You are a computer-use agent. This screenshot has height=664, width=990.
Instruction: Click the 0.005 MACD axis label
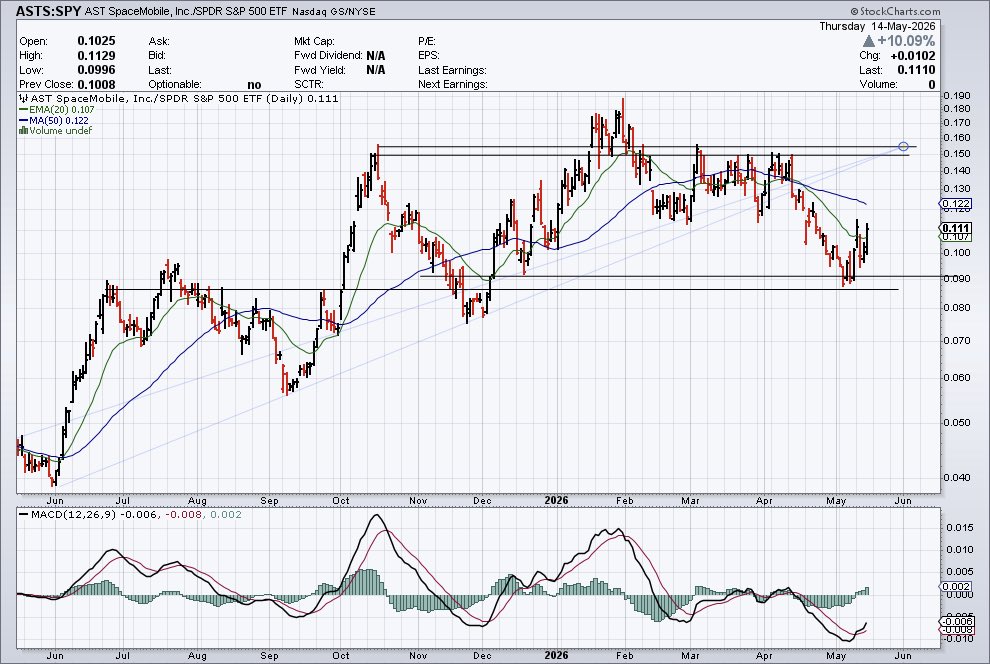(958, 572)
